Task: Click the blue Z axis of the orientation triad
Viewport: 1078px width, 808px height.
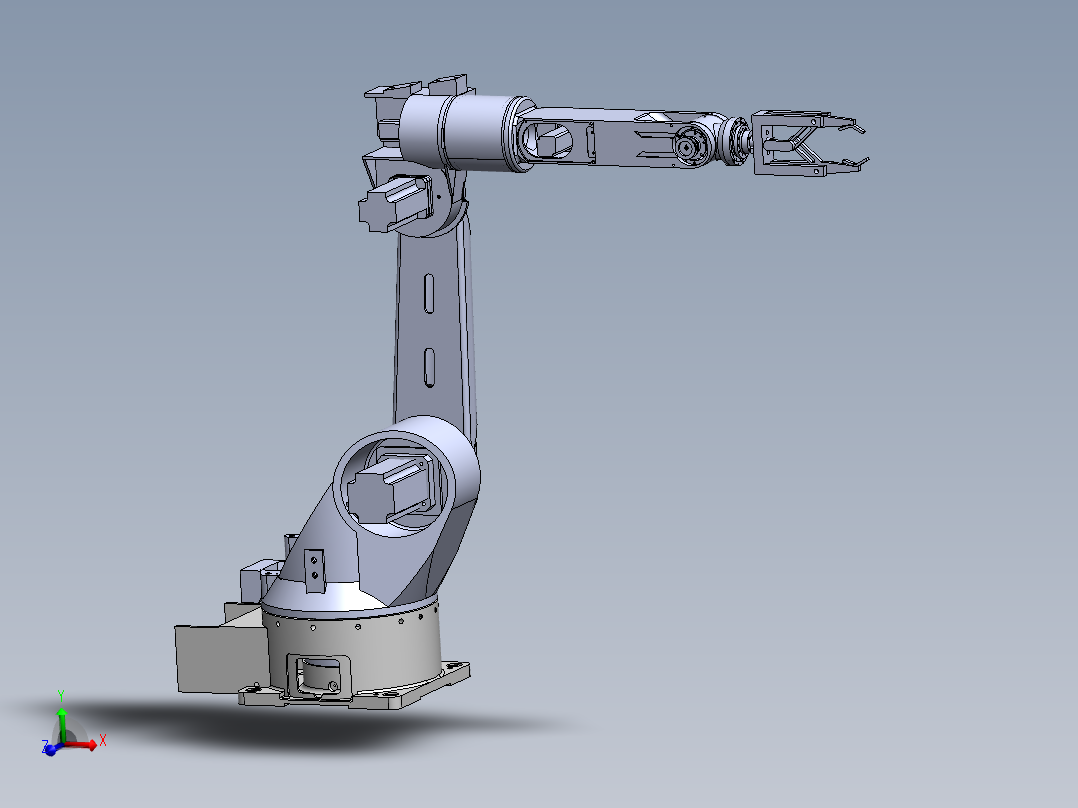Action: (50, 749)
